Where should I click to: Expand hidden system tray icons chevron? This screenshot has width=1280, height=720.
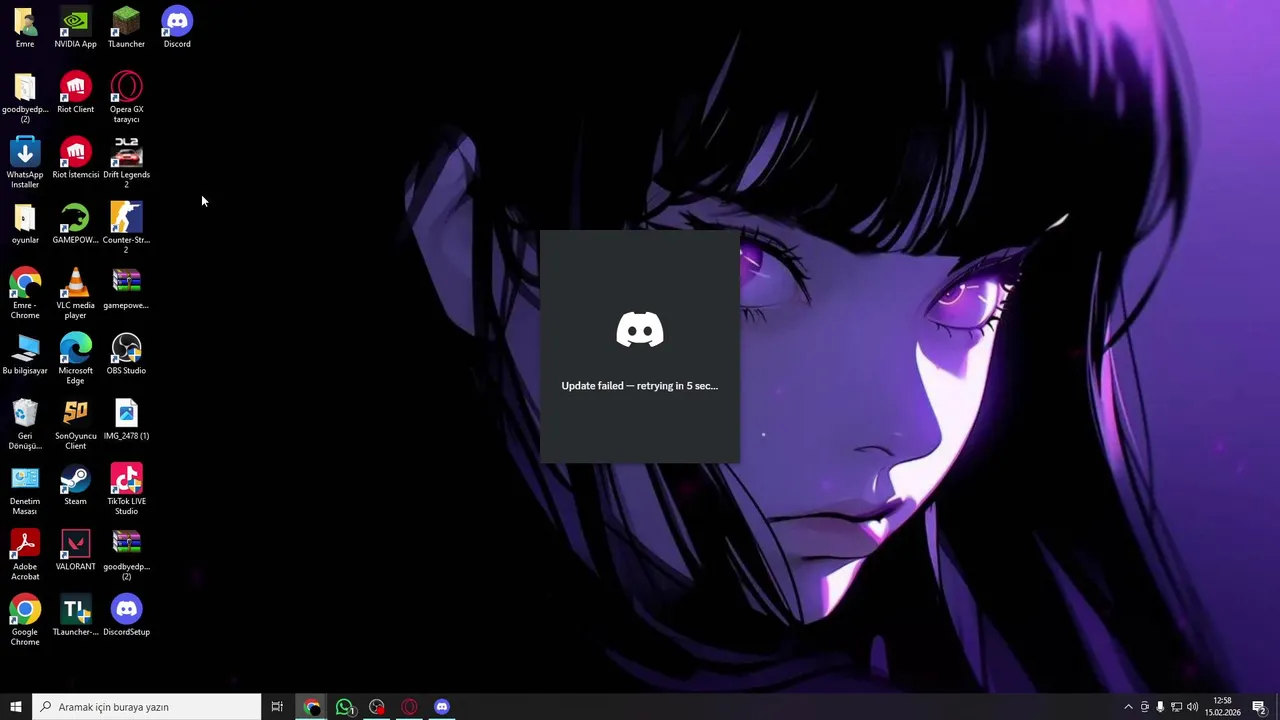coord(1128,707)
